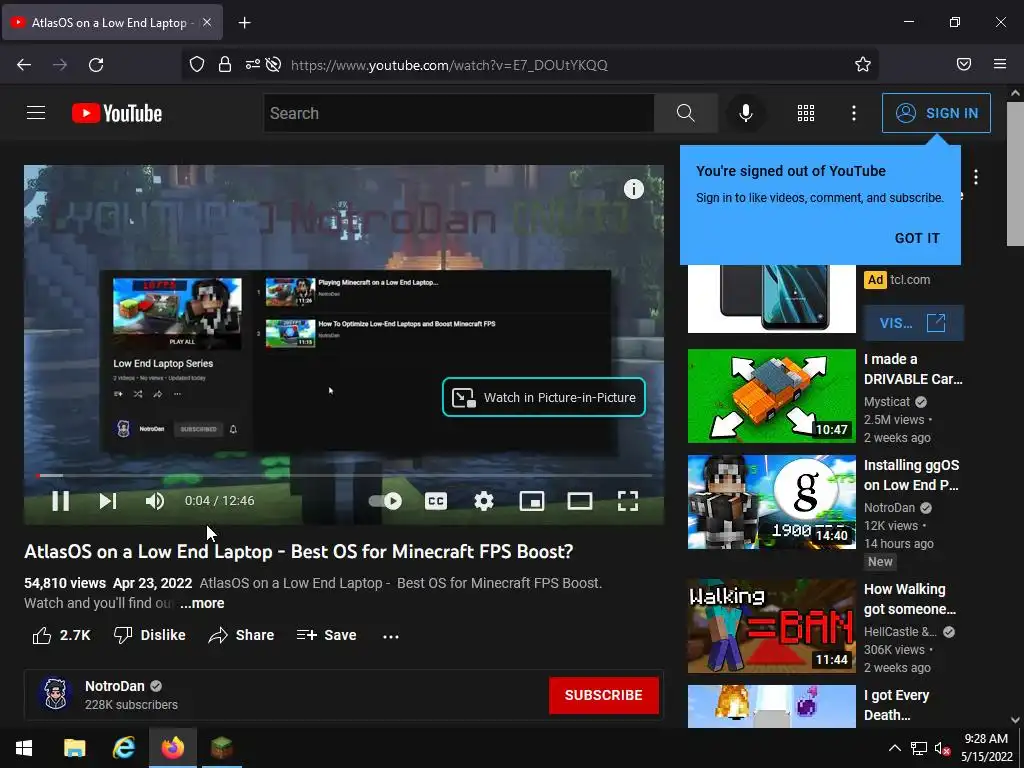Open video player settings gear
1024x768 pixels.
[x=483, y=501]
